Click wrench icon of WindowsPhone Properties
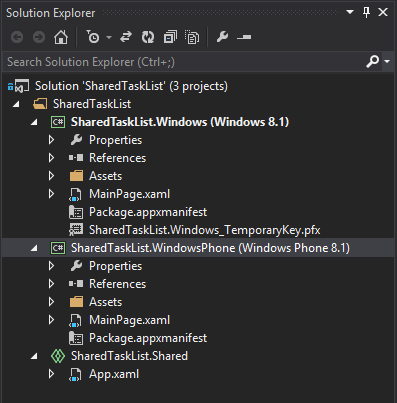The image size is (397, 403). [x=76, y=266]
